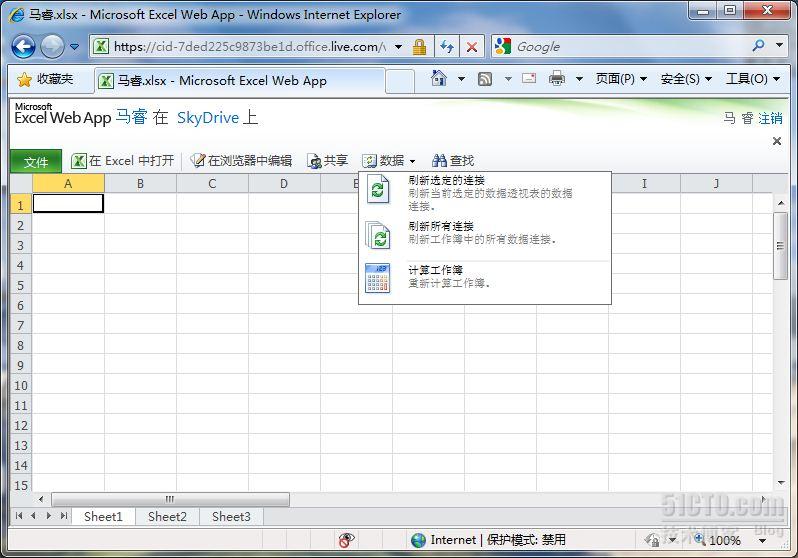Expand the address bar history dropdown
This screenshot has height=558, width=798.
tap(398, 47)
